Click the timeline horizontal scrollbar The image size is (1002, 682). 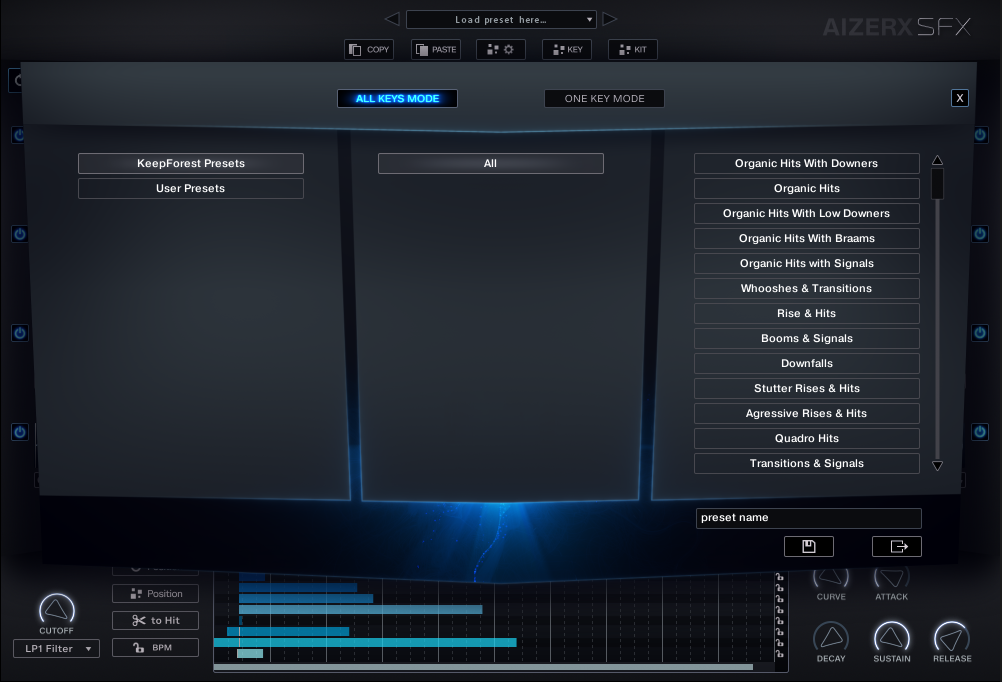click(483, 667)
